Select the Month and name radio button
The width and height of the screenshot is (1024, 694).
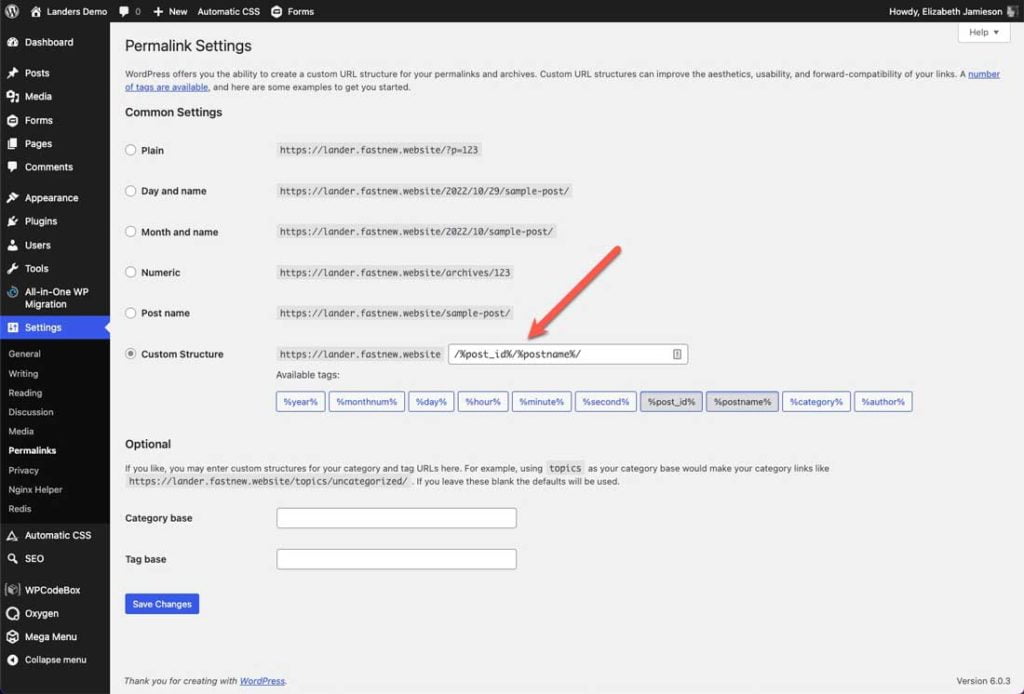click(x=131, y=231)
